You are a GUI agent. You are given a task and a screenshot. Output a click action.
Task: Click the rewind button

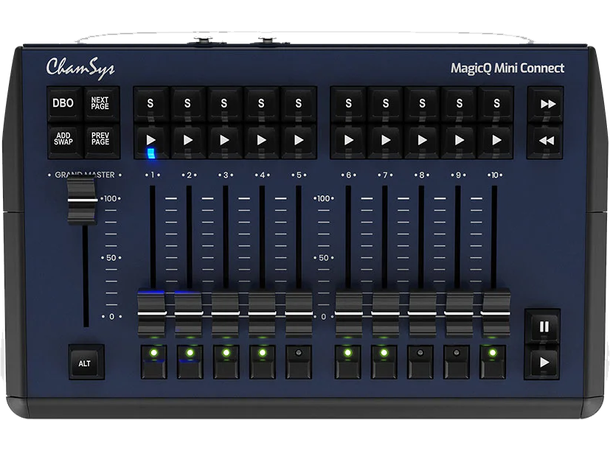pyautogui.click(x=545, y=140)
